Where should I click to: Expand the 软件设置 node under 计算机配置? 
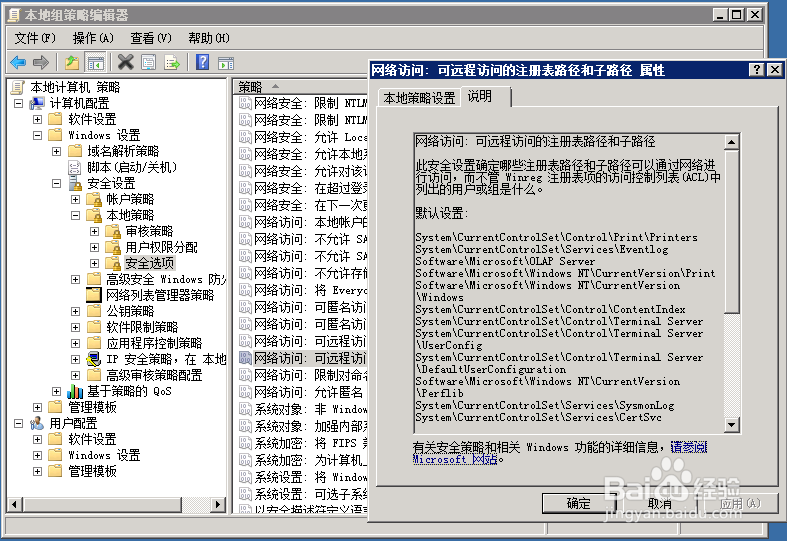38,119
